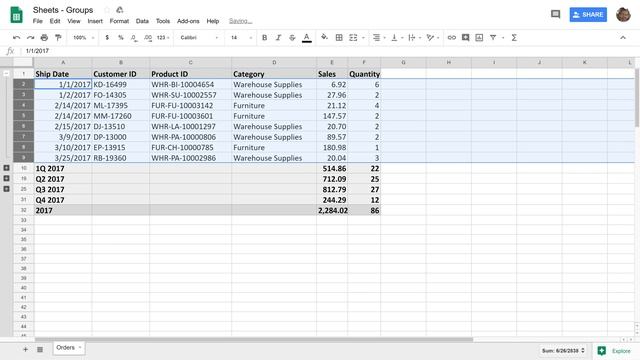This screenshot has width=640, height=360.
Task: Open the Add-ons menu
Action: click(188, 21)
